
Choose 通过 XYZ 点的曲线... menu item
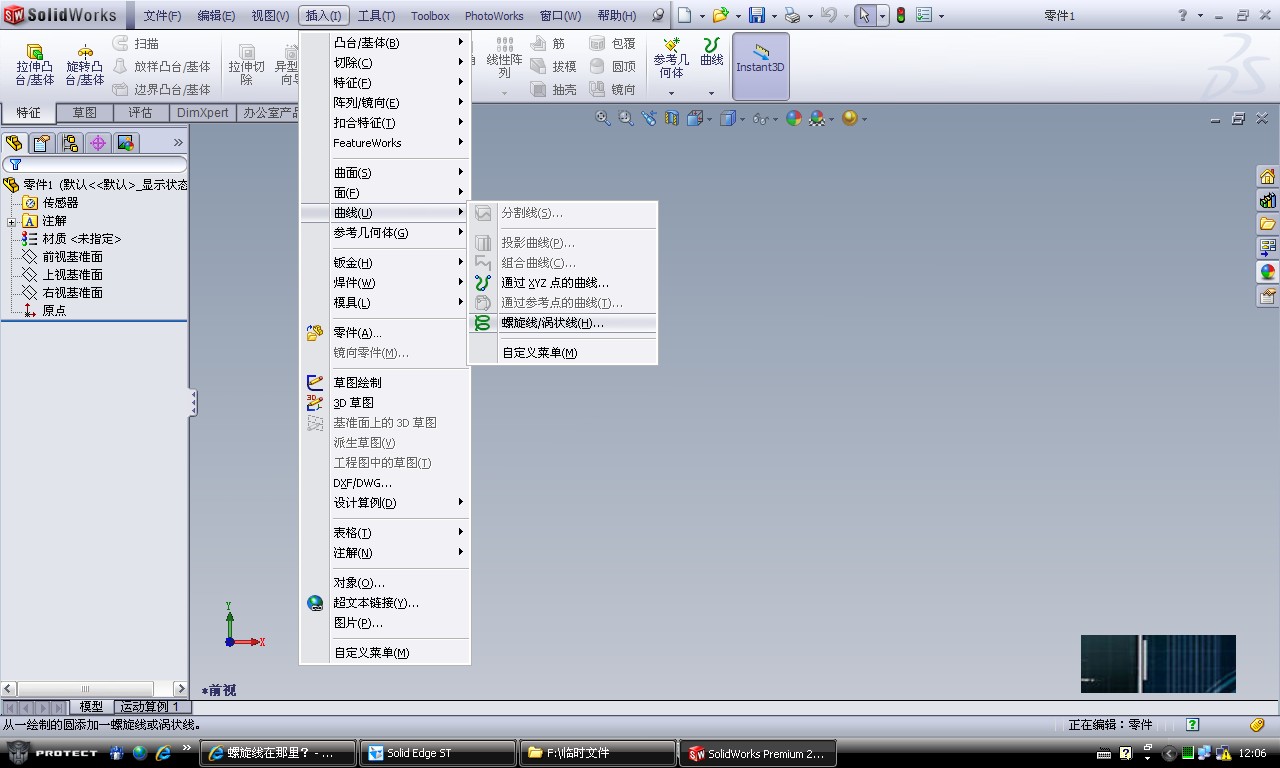click(563, 283)
